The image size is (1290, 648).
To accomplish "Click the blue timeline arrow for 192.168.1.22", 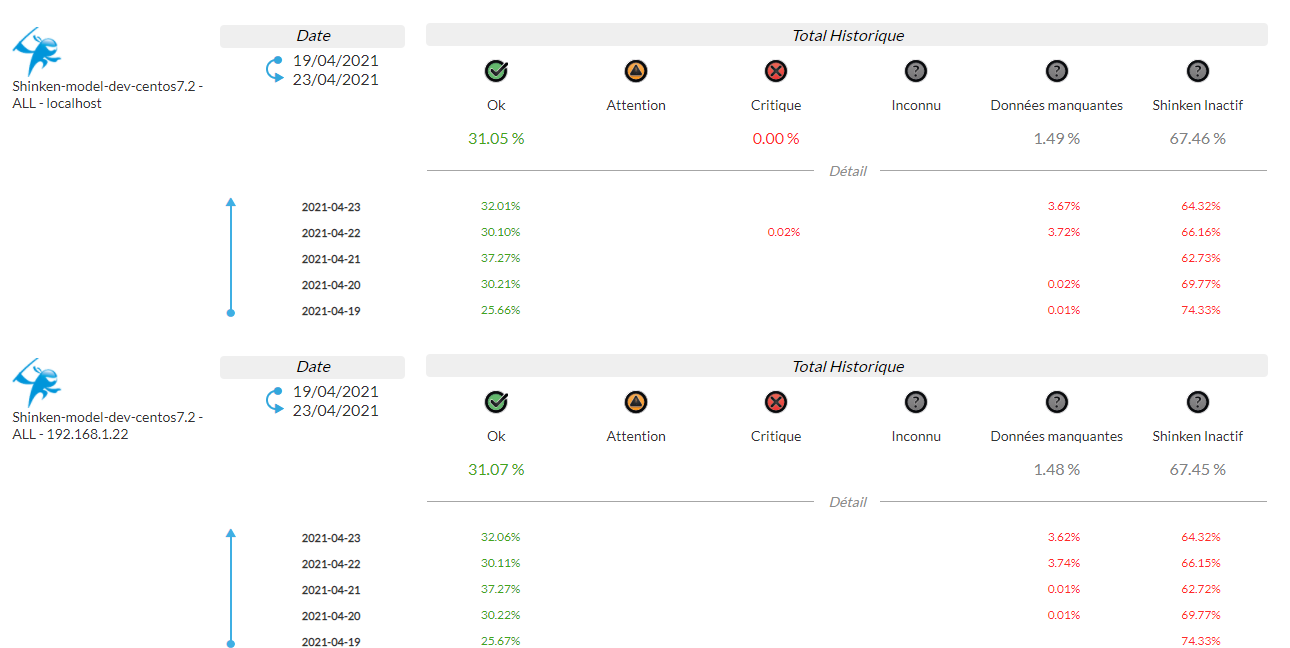I will [x=231, y=588].
